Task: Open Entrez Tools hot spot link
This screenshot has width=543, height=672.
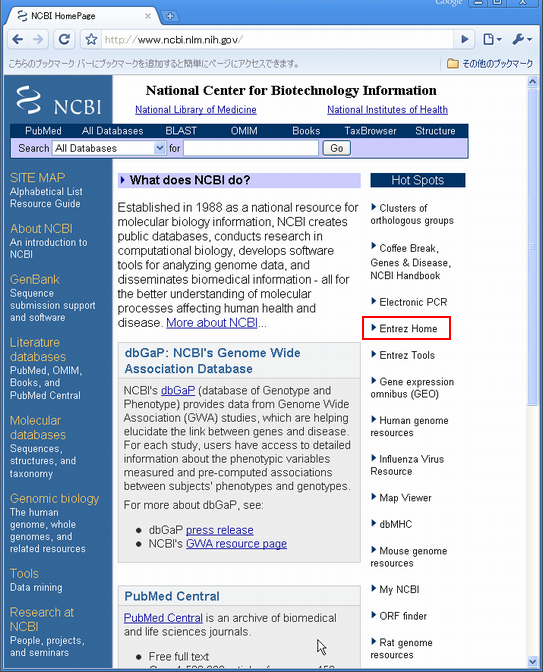Action: [407, 355]
